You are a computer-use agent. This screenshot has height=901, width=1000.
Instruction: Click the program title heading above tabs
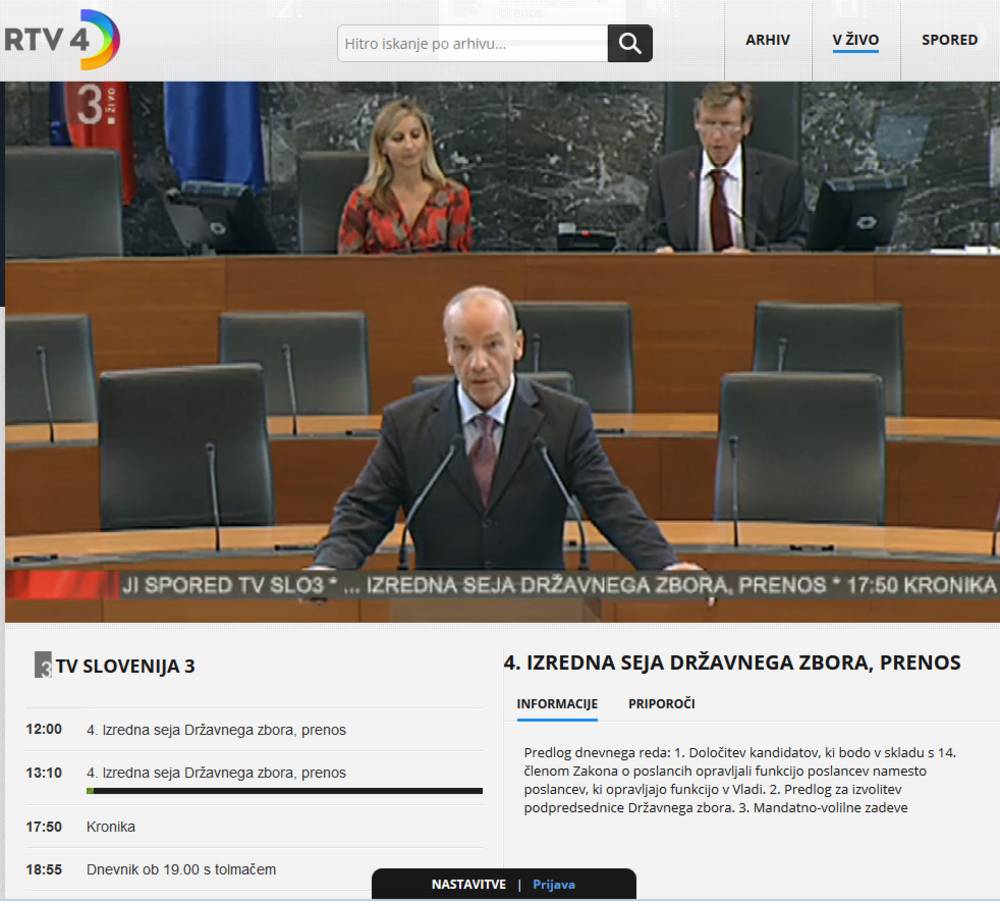click(x=731, y=662)
